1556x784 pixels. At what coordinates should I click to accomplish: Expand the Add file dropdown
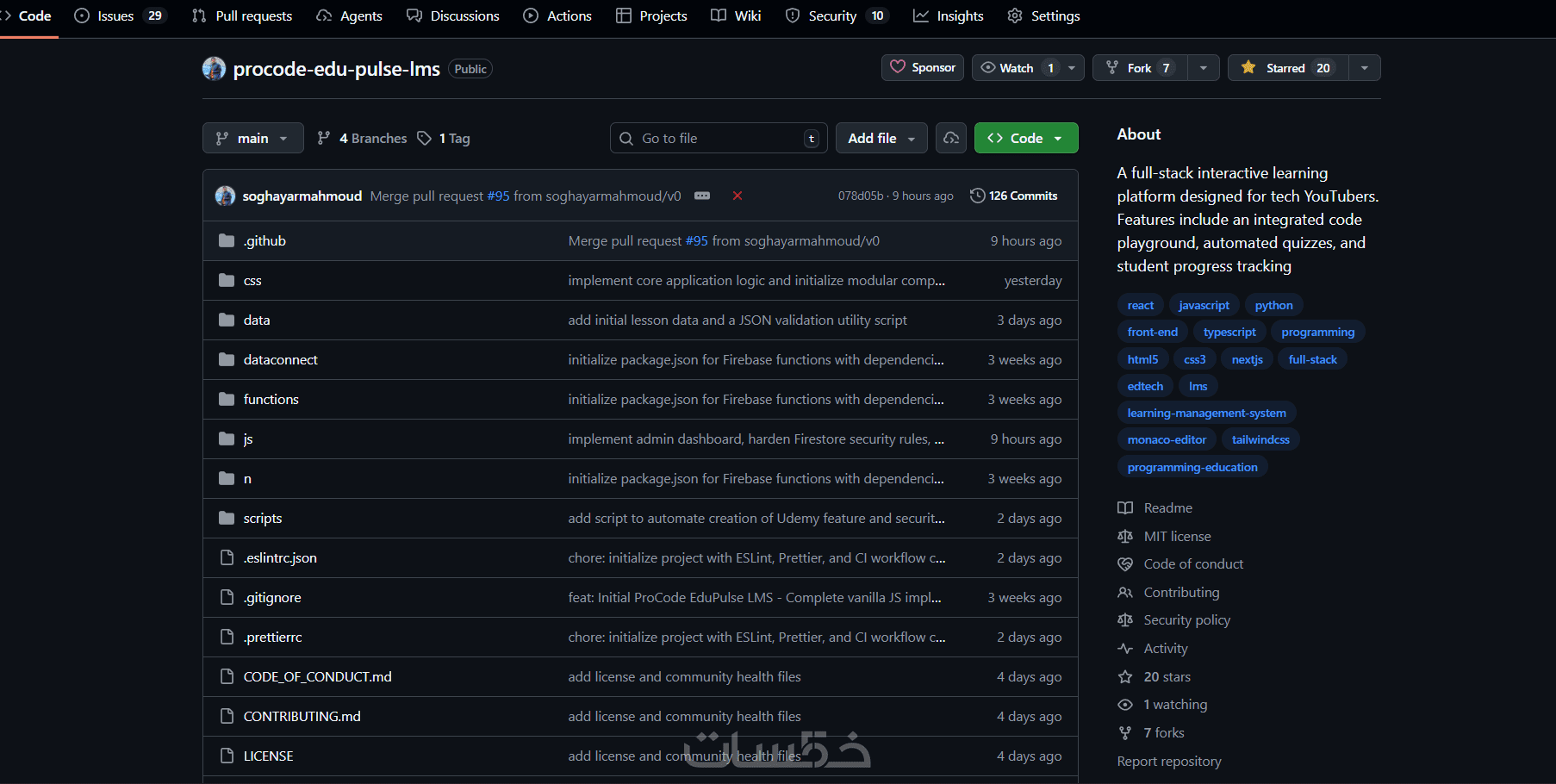(x=881, y=138)
